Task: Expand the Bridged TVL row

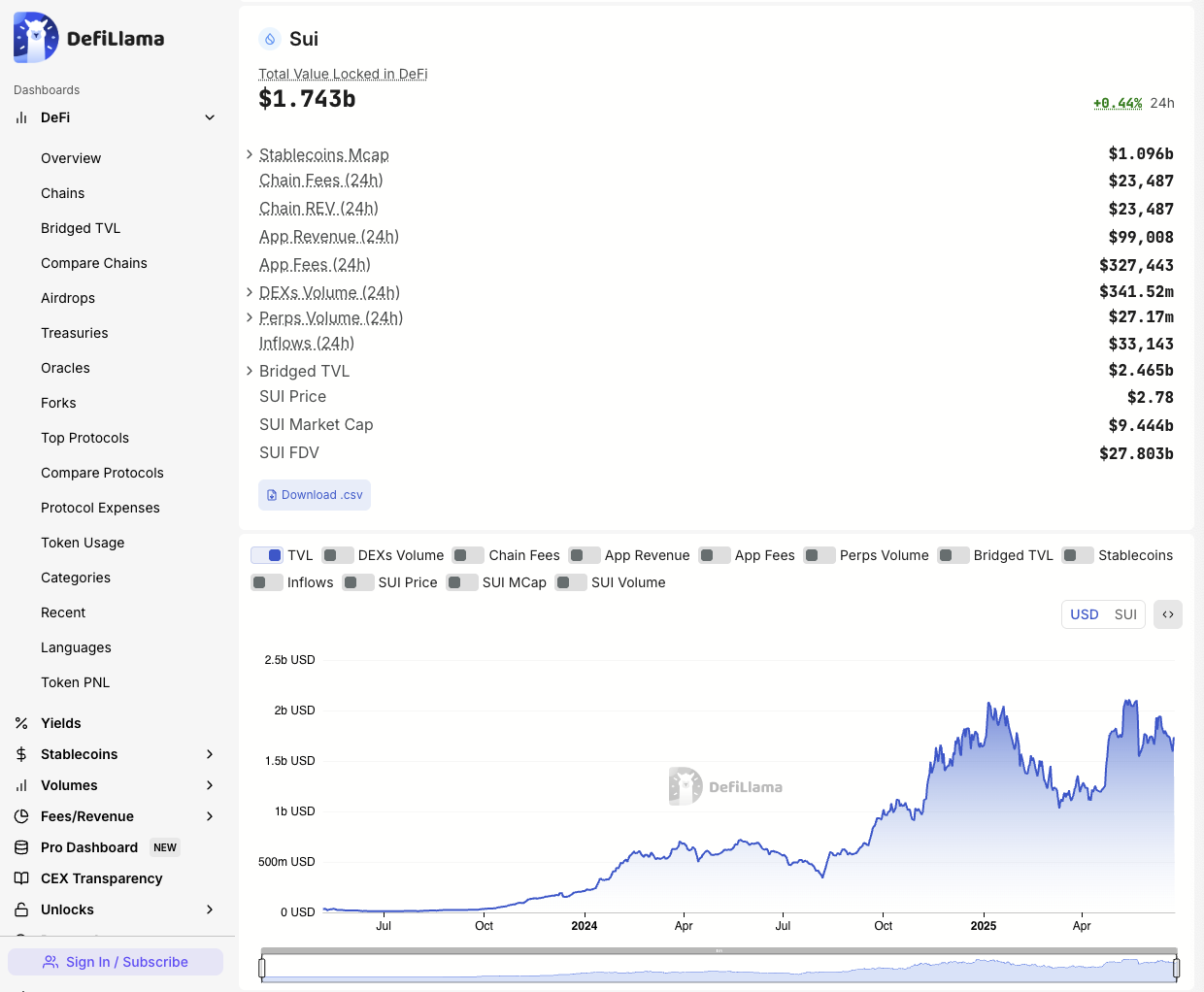Action: click(x=249, y=371)
